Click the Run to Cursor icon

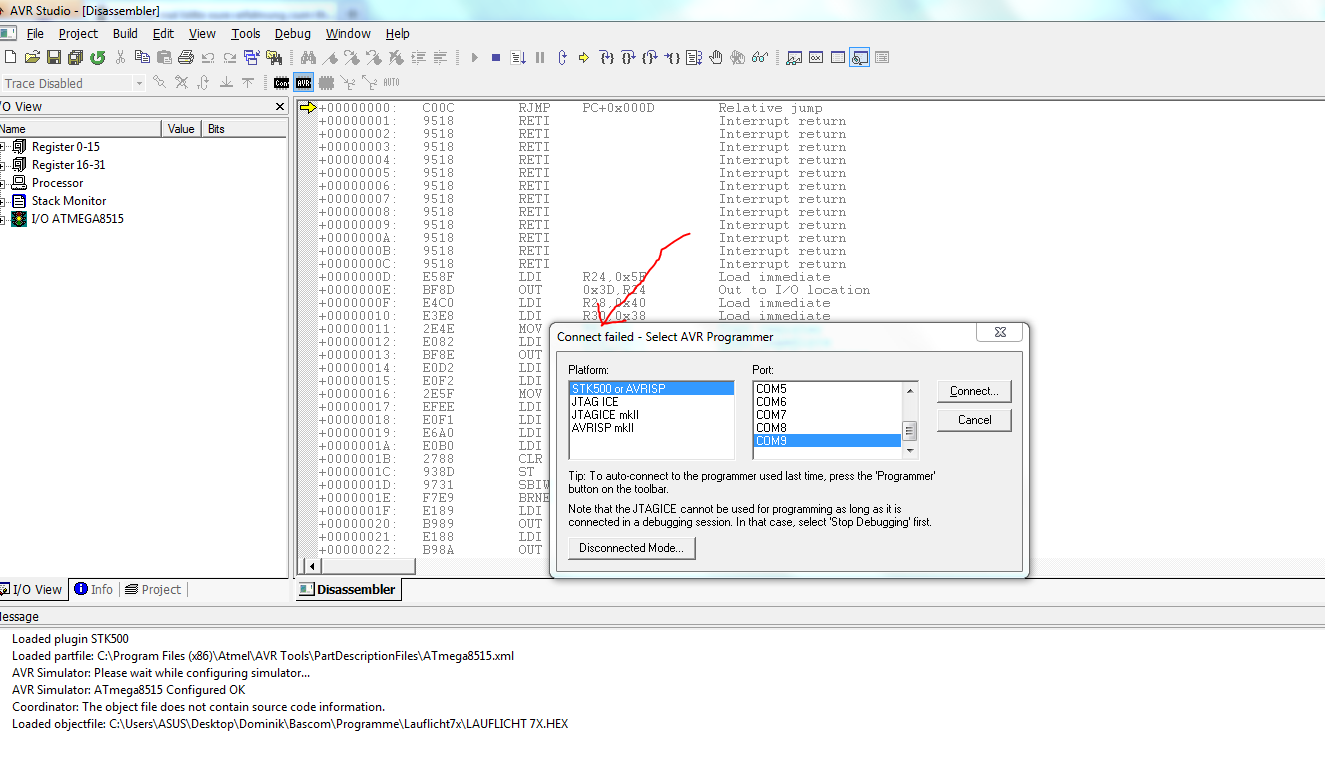point(672,58)
